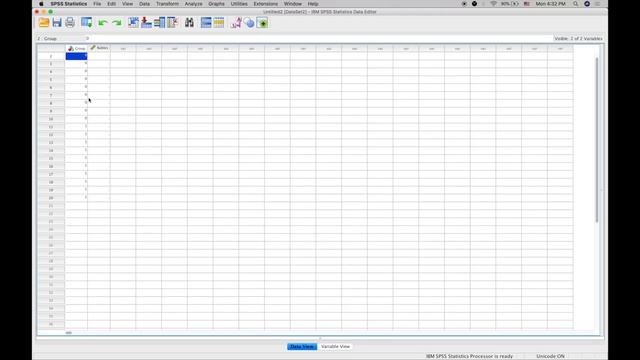Select the Before column header
640x360 pixels.
pos(99,48)
